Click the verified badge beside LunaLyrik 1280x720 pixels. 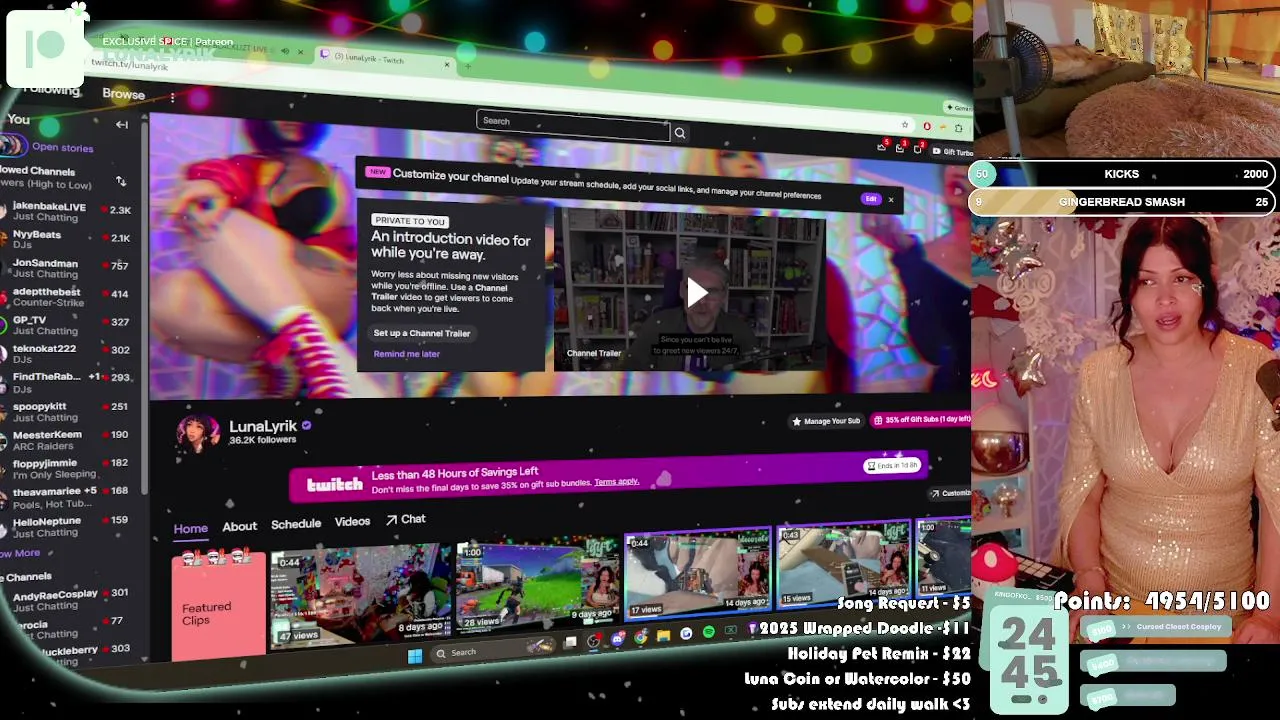[x=307, y=425]
